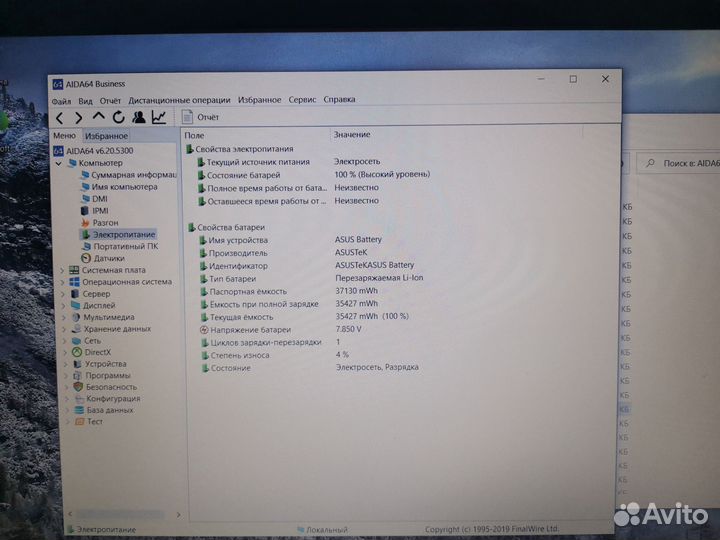The width and height of the screenshot is (720, 540).
Task: Select Имя устройства row
Action: click(314, 240)
